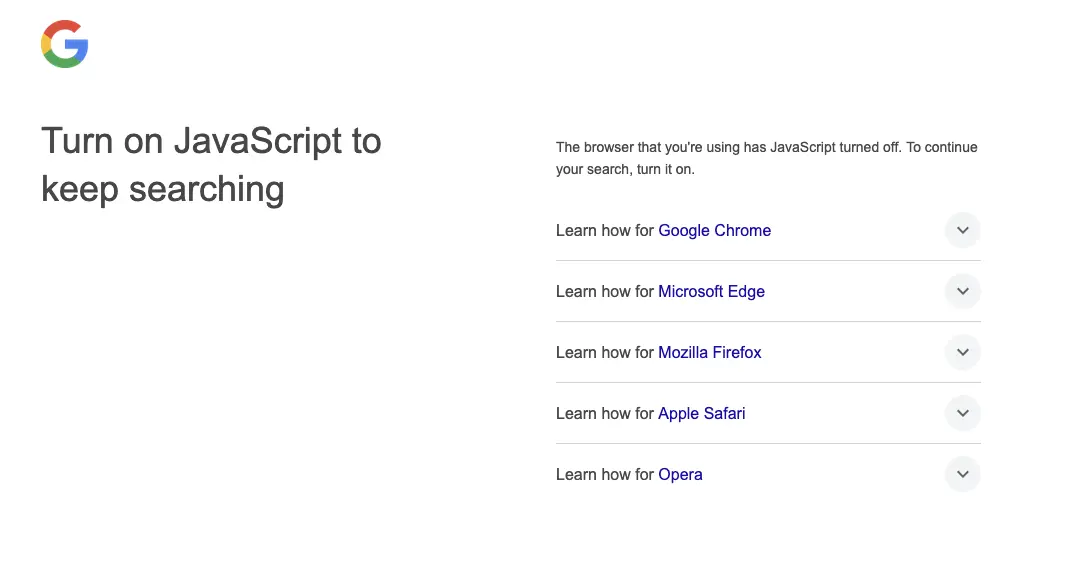Click "Learn how for" text in Edge row
1078x569 pixels.
(x=604, y=291)
